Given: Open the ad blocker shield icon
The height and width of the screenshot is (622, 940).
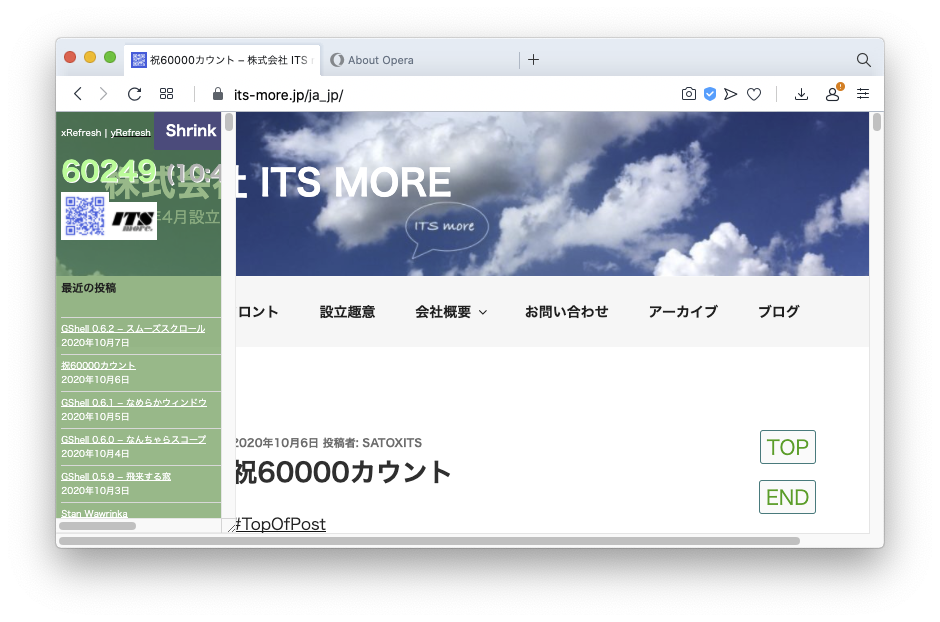Looking at the screenshot, I should coord(709,94).
